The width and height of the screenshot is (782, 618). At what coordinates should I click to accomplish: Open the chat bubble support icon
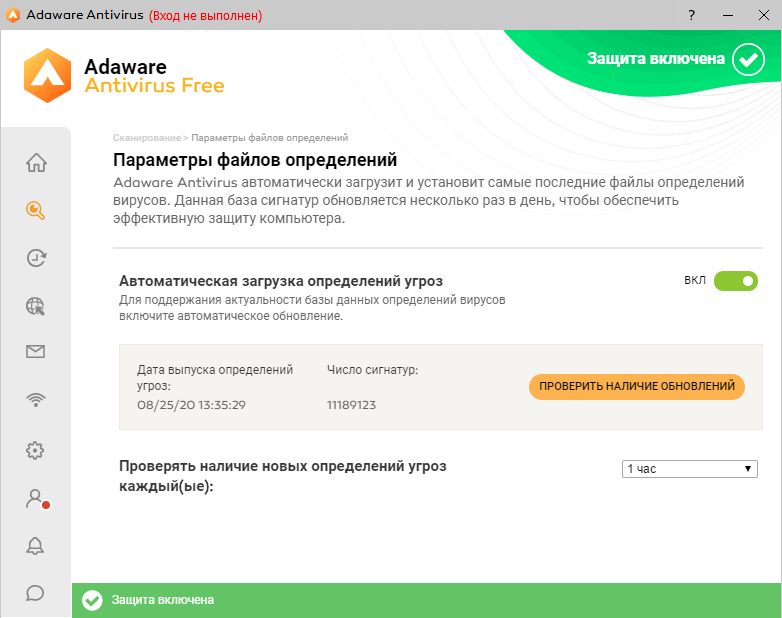(35, 593)
